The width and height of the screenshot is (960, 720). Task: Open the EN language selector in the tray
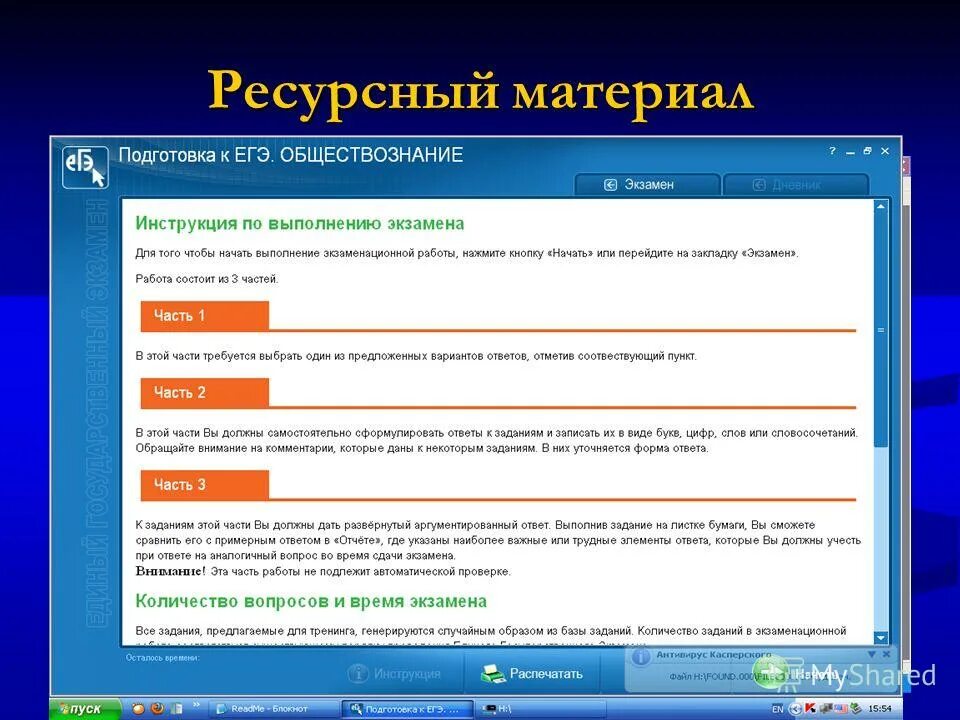(x=776, y=707)
